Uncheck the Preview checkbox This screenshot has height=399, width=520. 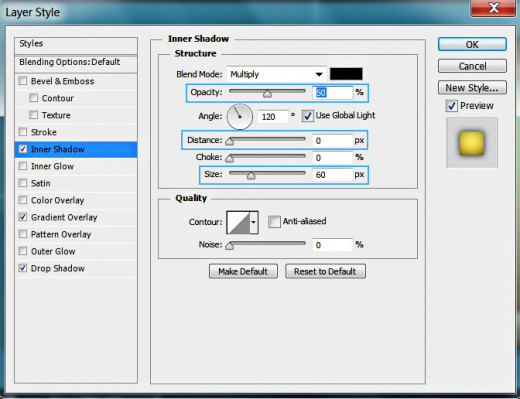click(x=451, y=106)
